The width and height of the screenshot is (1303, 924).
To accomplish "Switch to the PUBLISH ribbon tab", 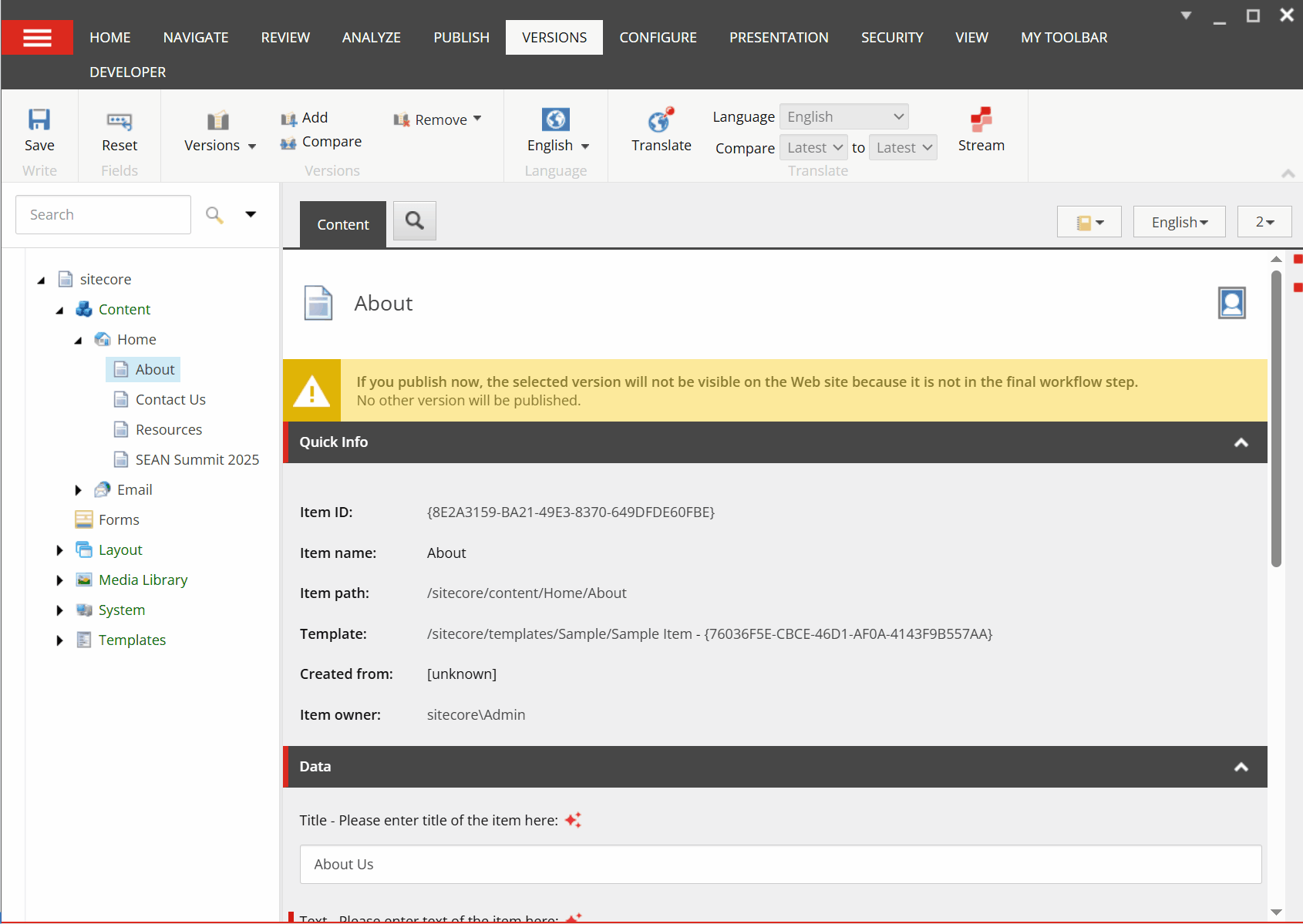I will [x=461, y=37].
